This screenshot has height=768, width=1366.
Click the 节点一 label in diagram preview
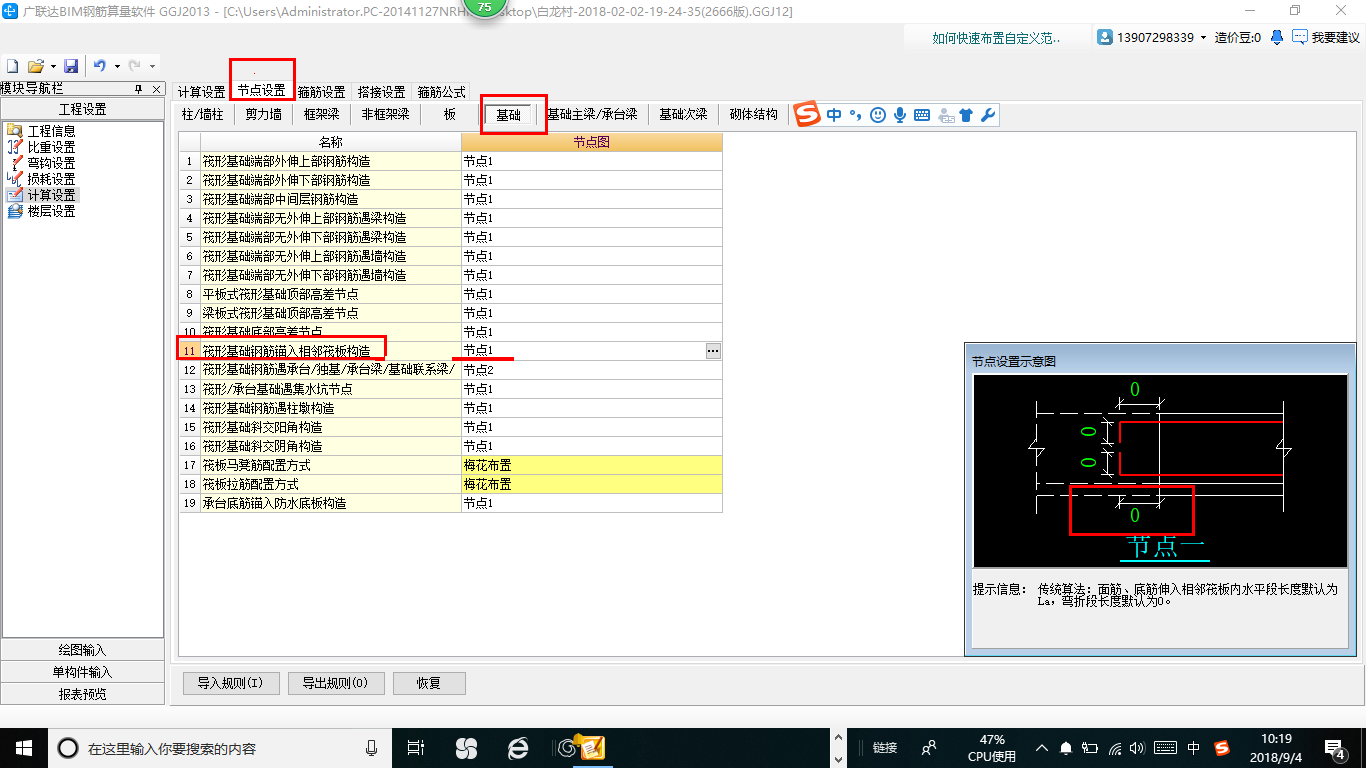pos(1164,546)
